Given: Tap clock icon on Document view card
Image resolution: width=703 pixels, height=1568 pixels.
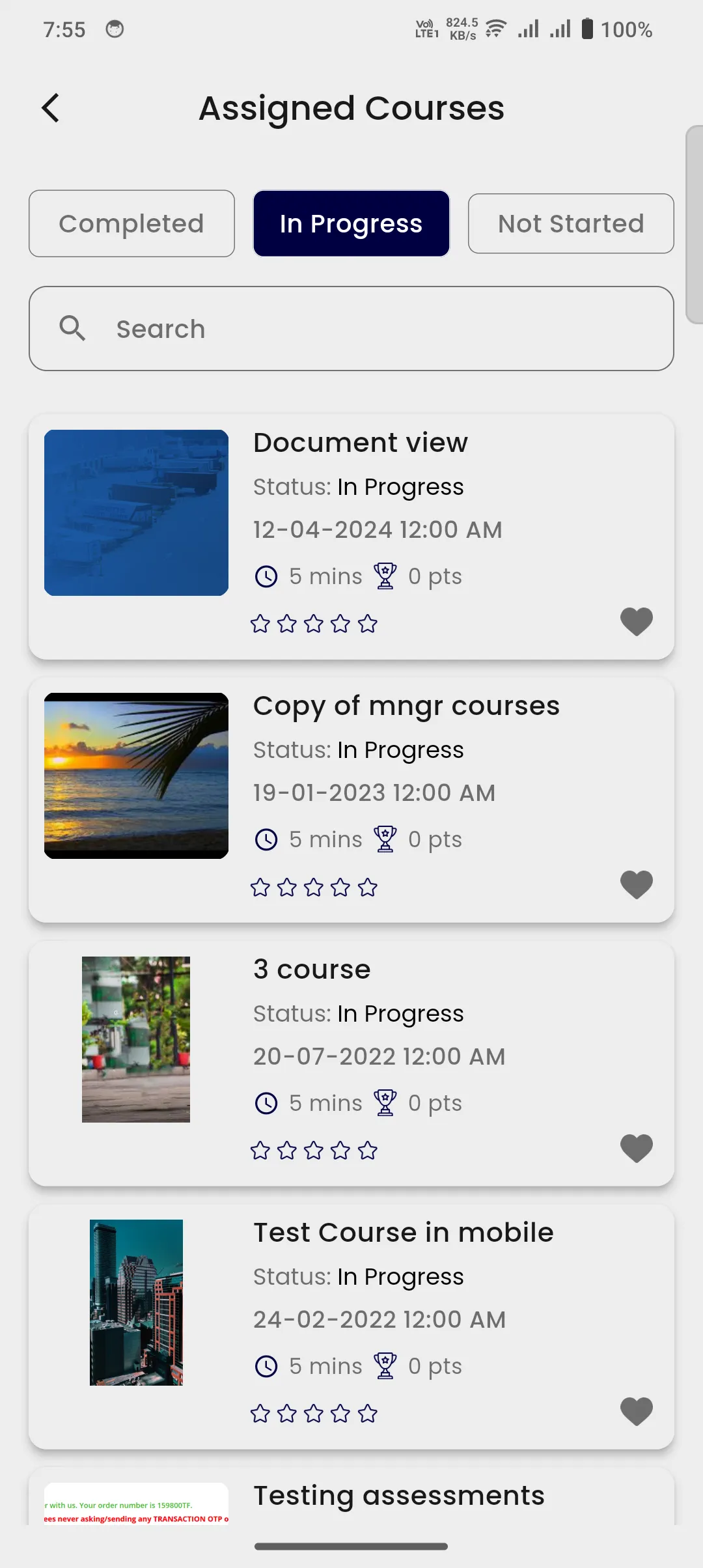Looking at the screenshot, I should click(x=266, y=576).
